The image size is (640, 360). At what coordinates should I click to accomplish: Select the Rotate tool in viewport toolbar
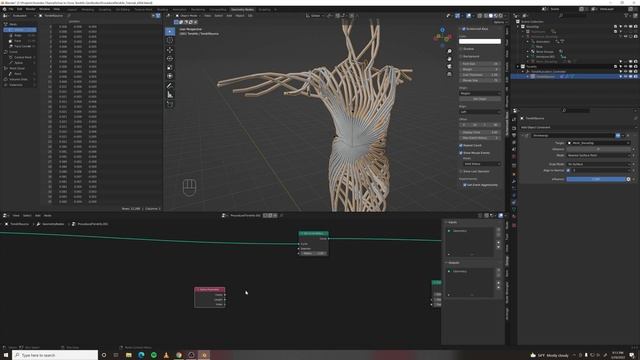[x=170, y=59]
